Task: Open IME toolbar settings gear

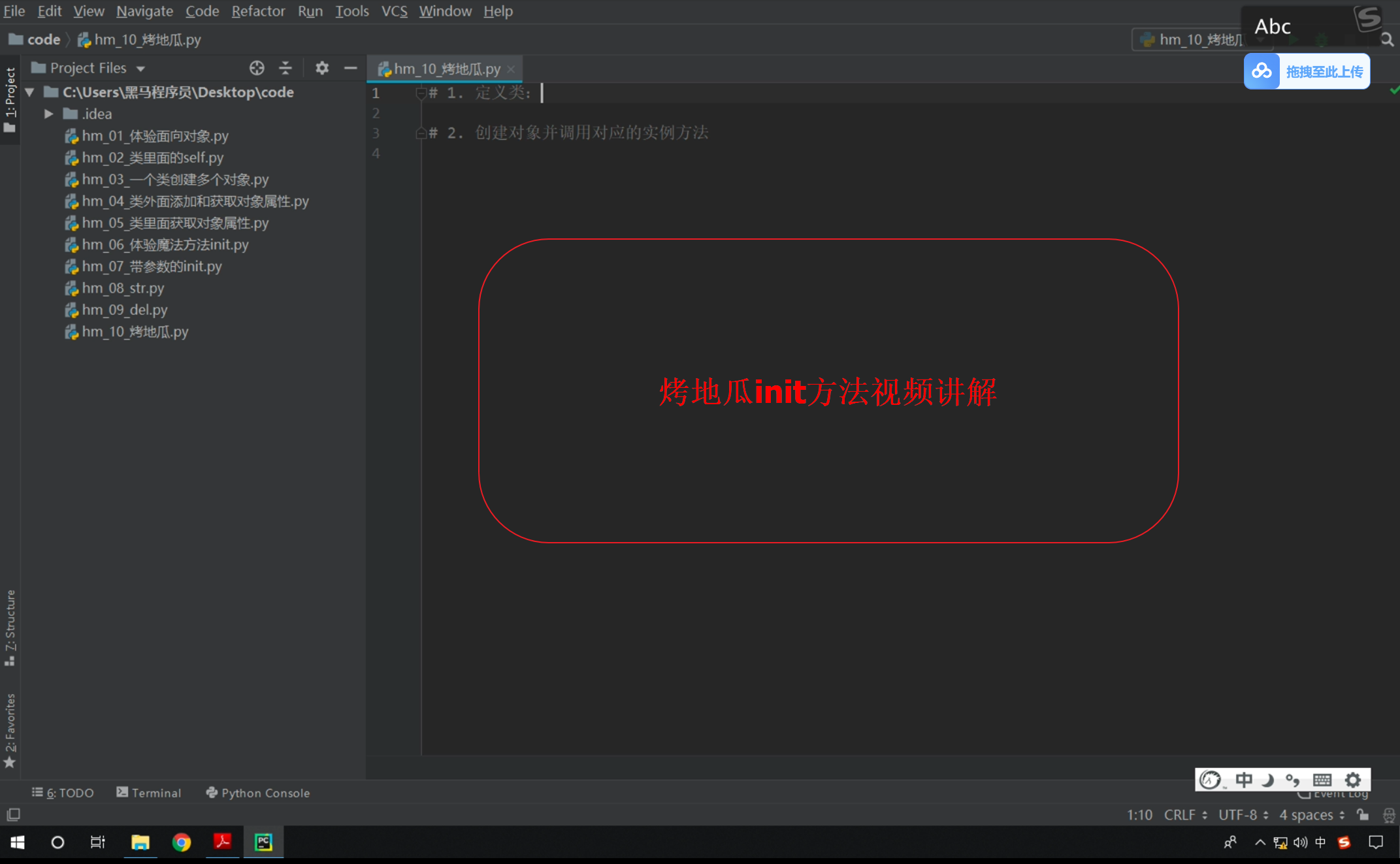Action: [1353, 780]
